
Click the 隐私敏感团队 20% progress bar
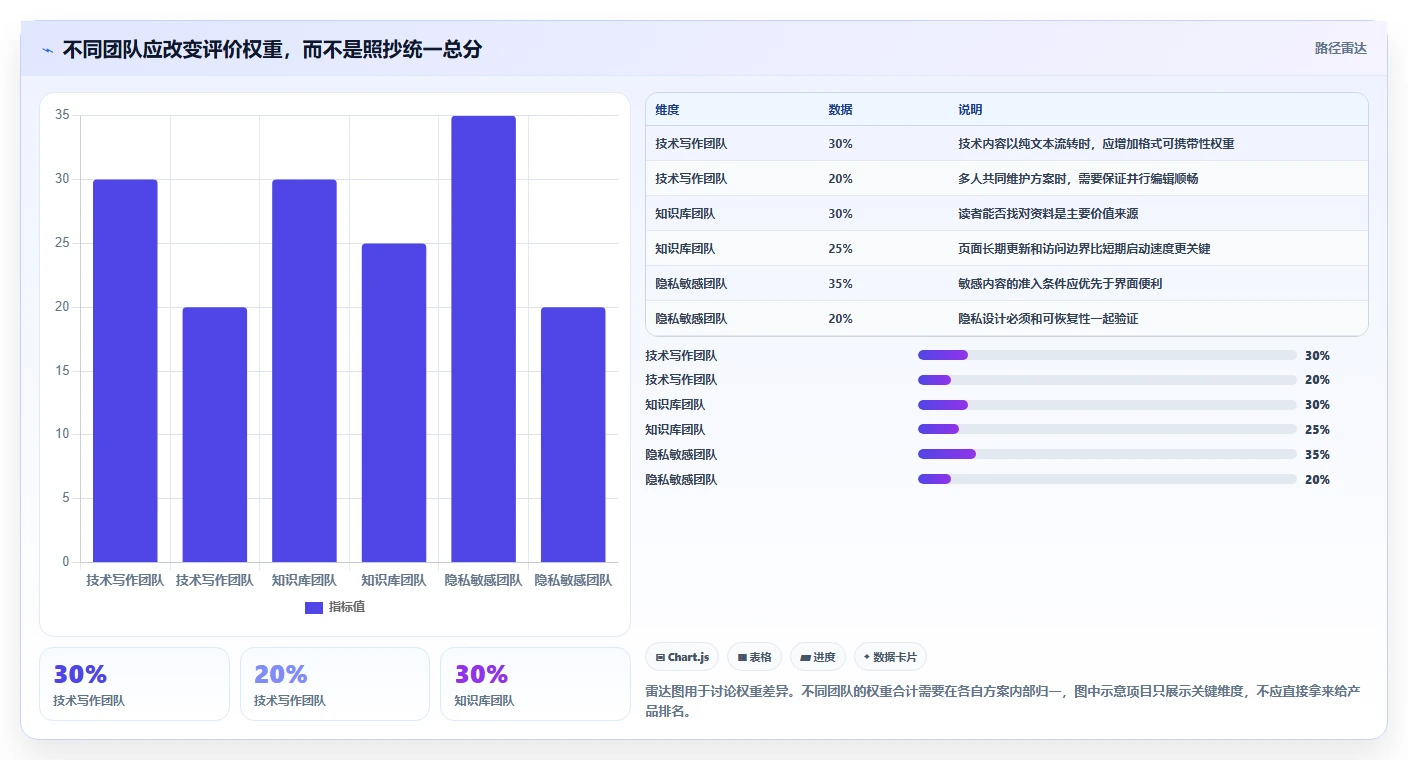pos(1107,479)
